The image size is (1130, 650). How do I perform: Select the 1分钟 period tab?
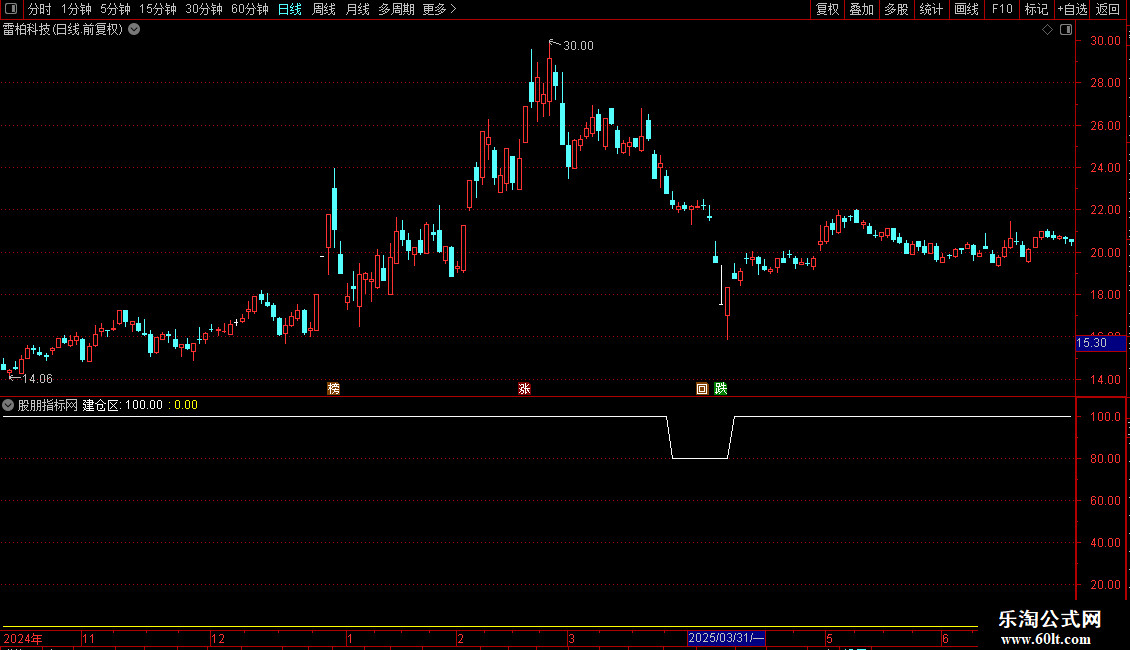76,9
